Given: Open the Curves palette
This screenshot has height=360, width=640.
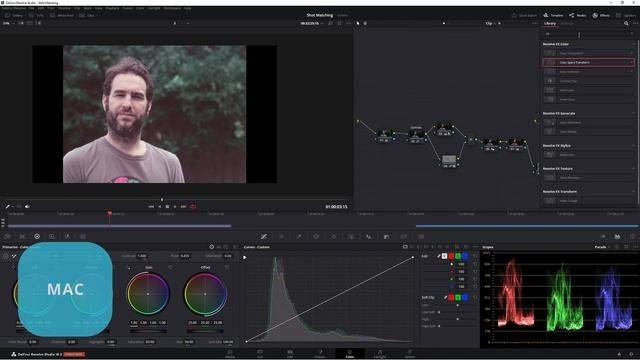Looking at the screenshot, I should coord(264,236).
